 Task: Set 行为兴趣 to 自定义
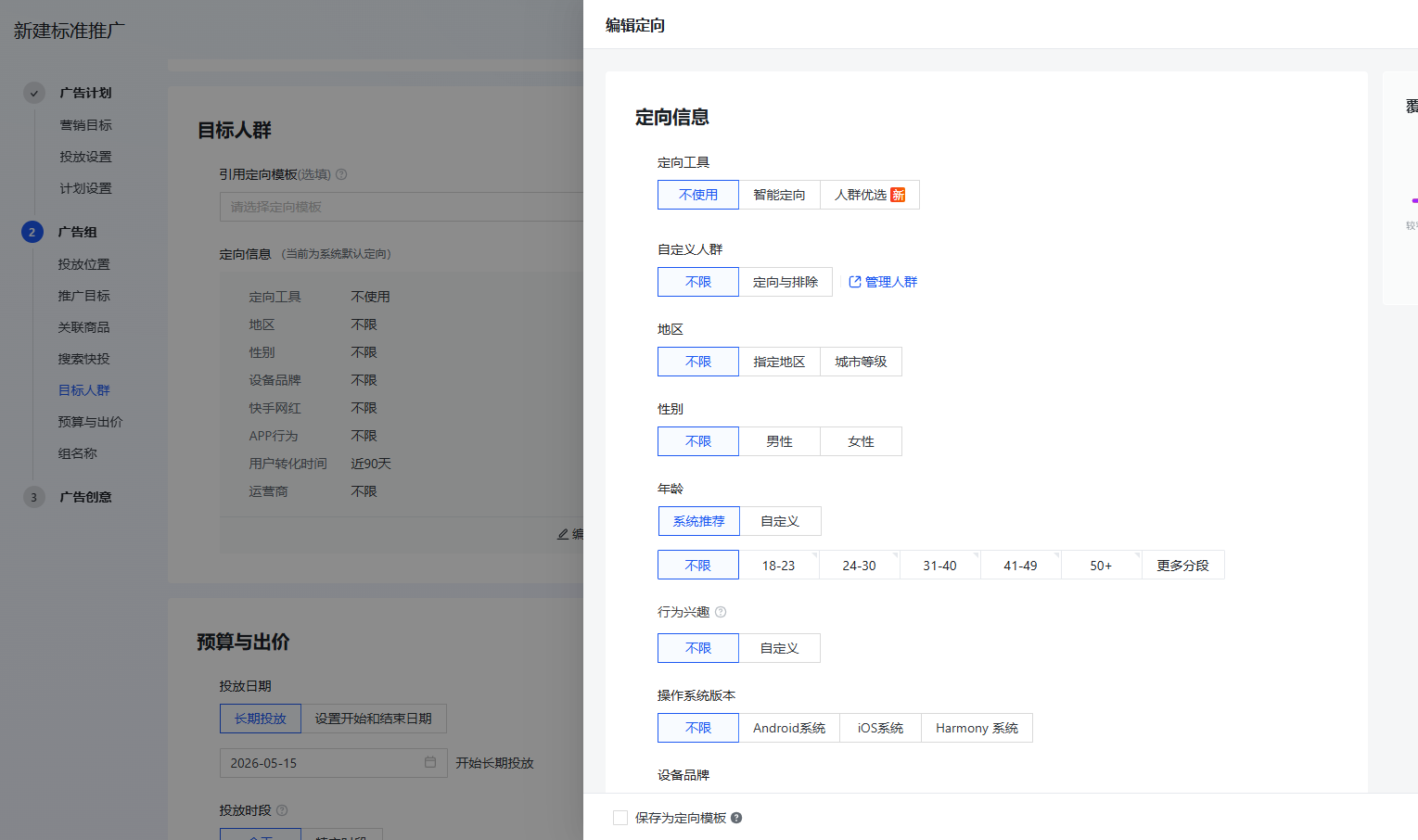(779, 648)
